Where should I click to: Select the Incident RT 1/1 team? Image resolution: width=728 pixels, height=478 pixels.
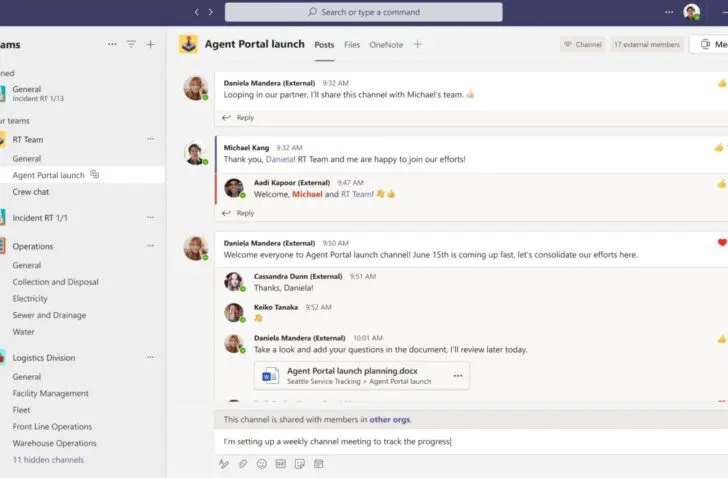(x=40, y=218)
